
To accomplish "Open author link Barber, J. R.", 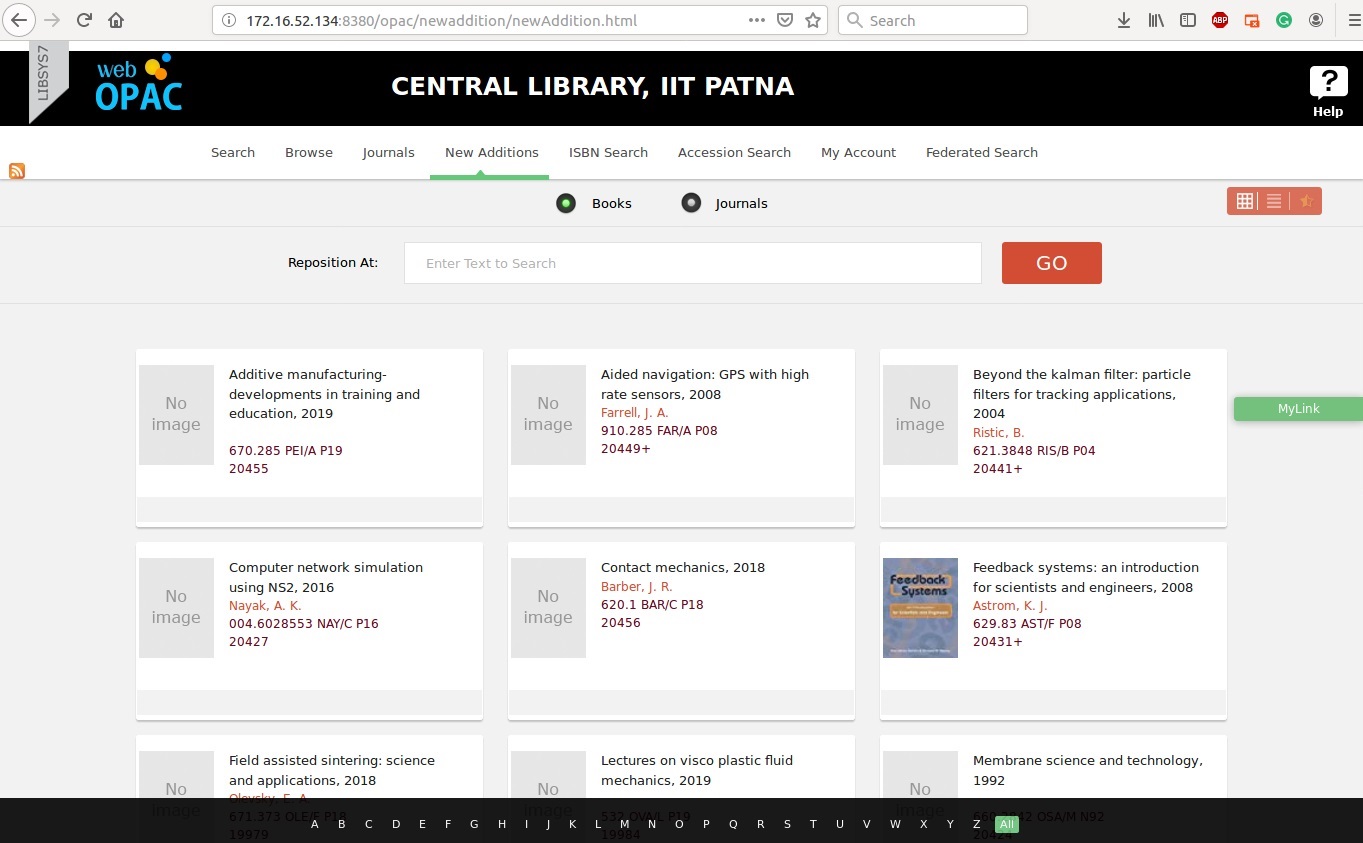I will 636,586.
